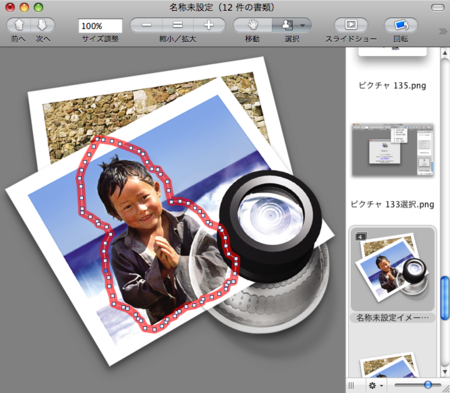Screen dimensions: 450x393
Task: Click the zoom percentage field showing 100%
Action: tap(100, 26)
